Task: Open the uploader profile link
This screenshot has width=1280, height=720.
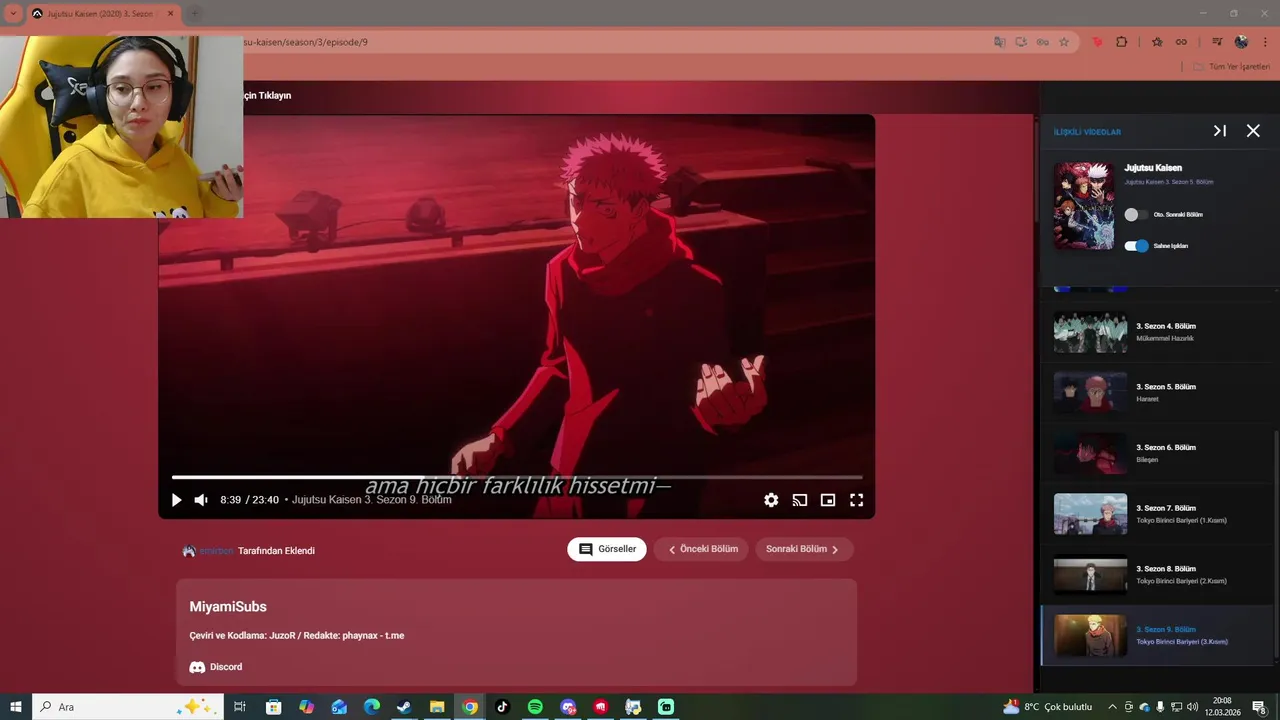Action: coord(216,551)
